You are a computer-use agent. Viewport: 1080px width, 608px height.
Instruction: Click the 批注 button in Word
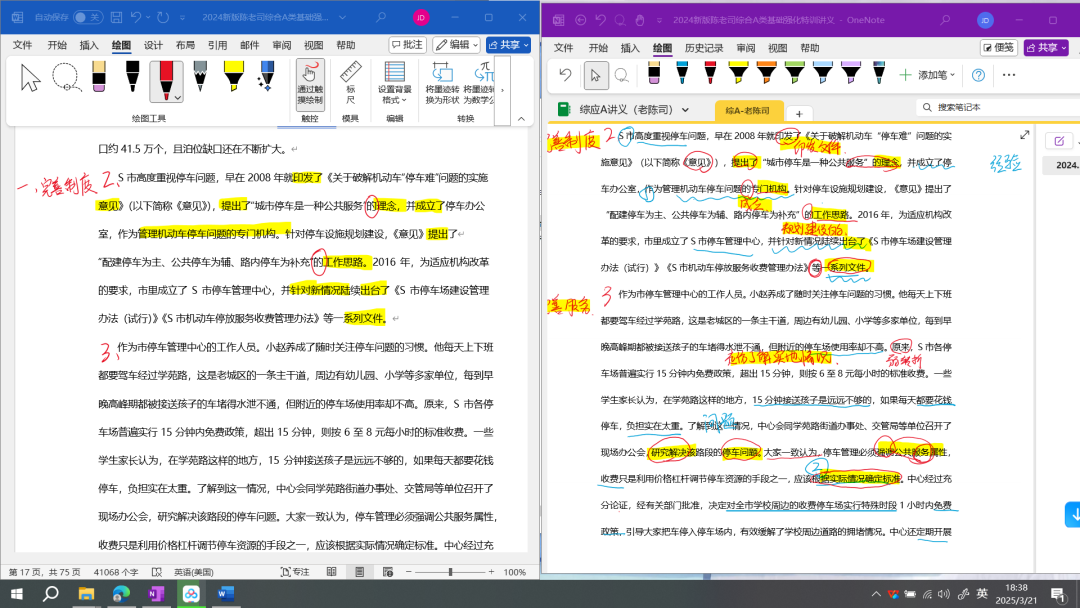407,45
